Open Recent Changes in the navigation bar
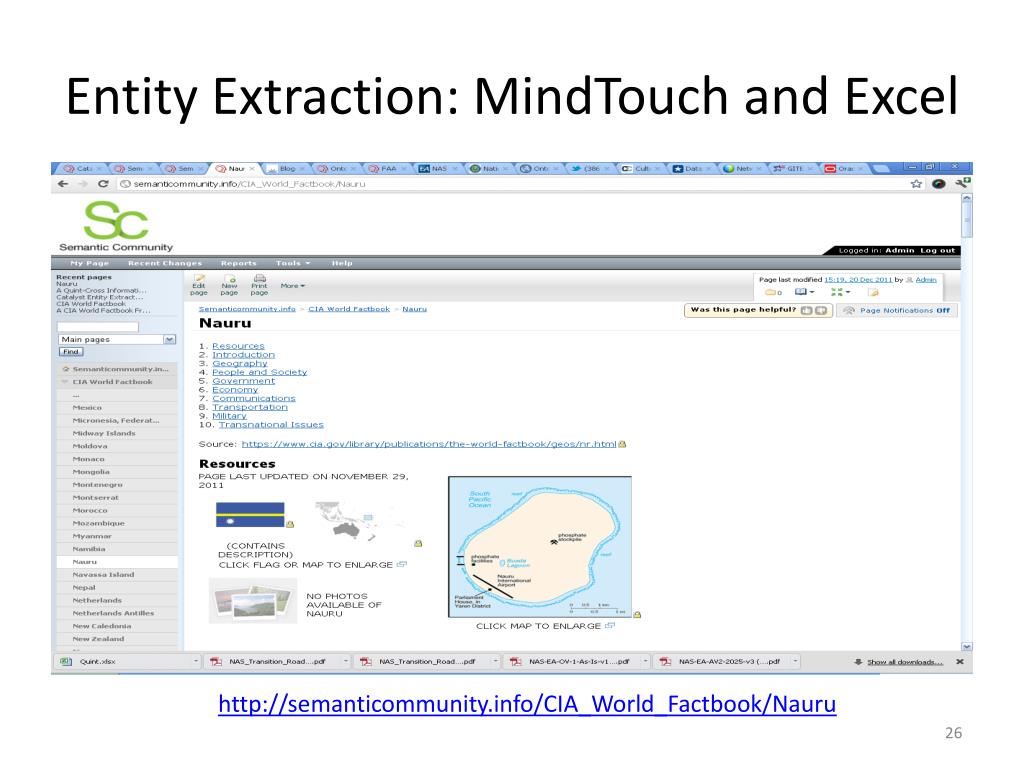 [x=165, y=263]
